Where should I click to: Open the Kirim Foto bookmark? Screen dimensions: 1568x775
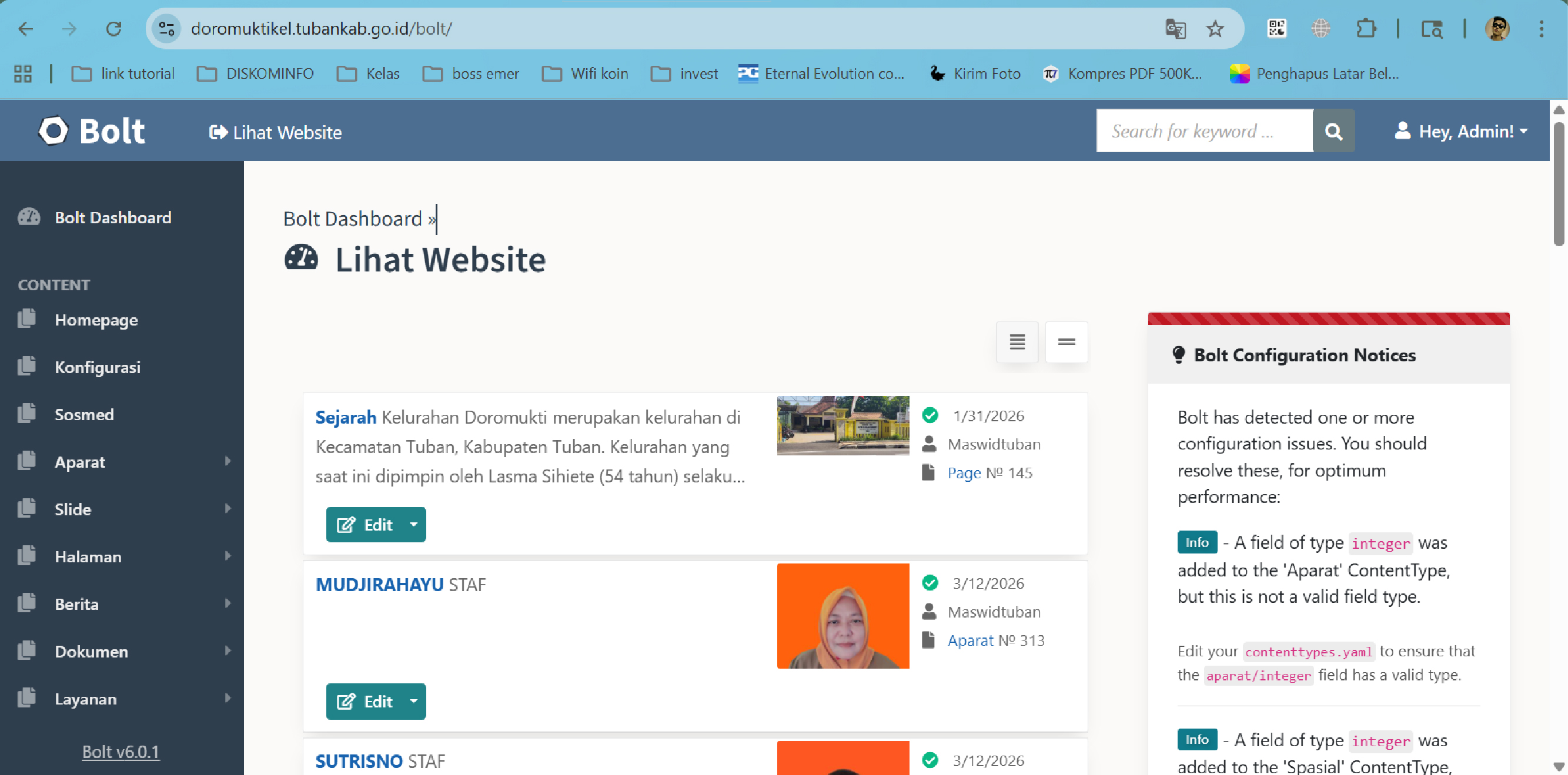975,73
